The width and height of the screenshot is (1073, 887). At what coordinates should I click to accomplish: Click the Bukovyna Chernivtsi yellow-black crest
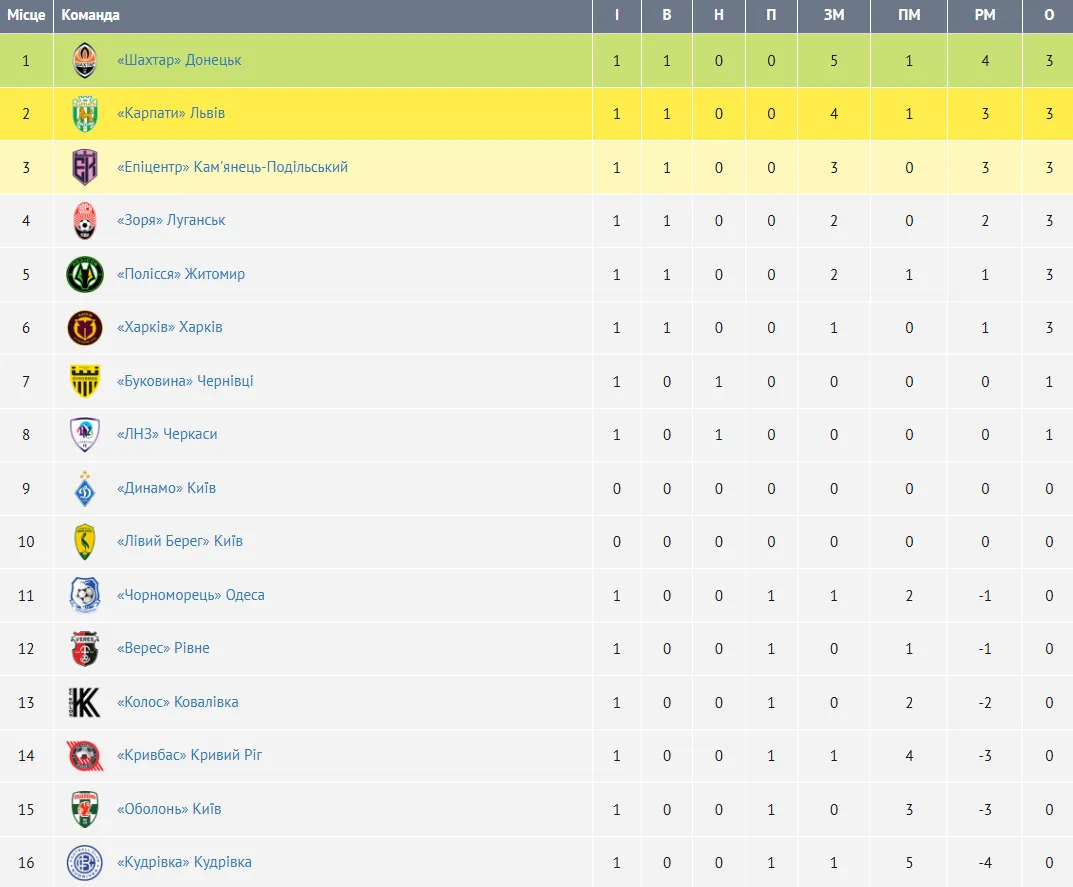click(85, 381)
